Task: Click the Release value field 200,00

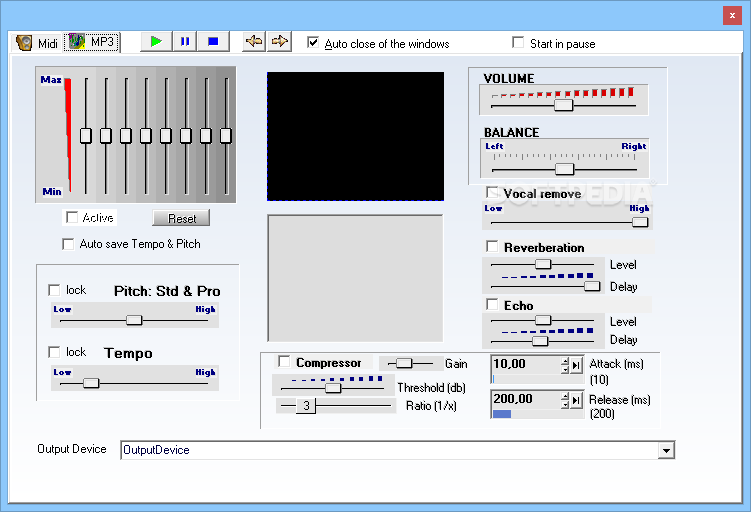Action: pyautogui.click(x=526, y=399)
